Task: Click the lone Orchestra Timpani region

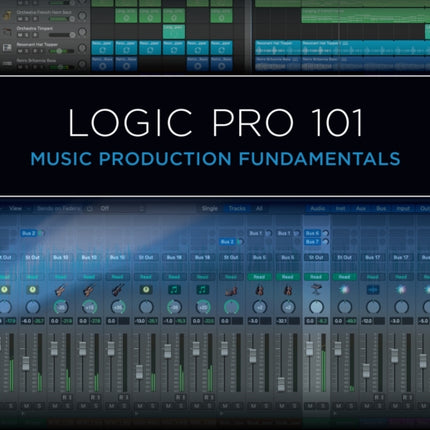Action: coord(174,32)
